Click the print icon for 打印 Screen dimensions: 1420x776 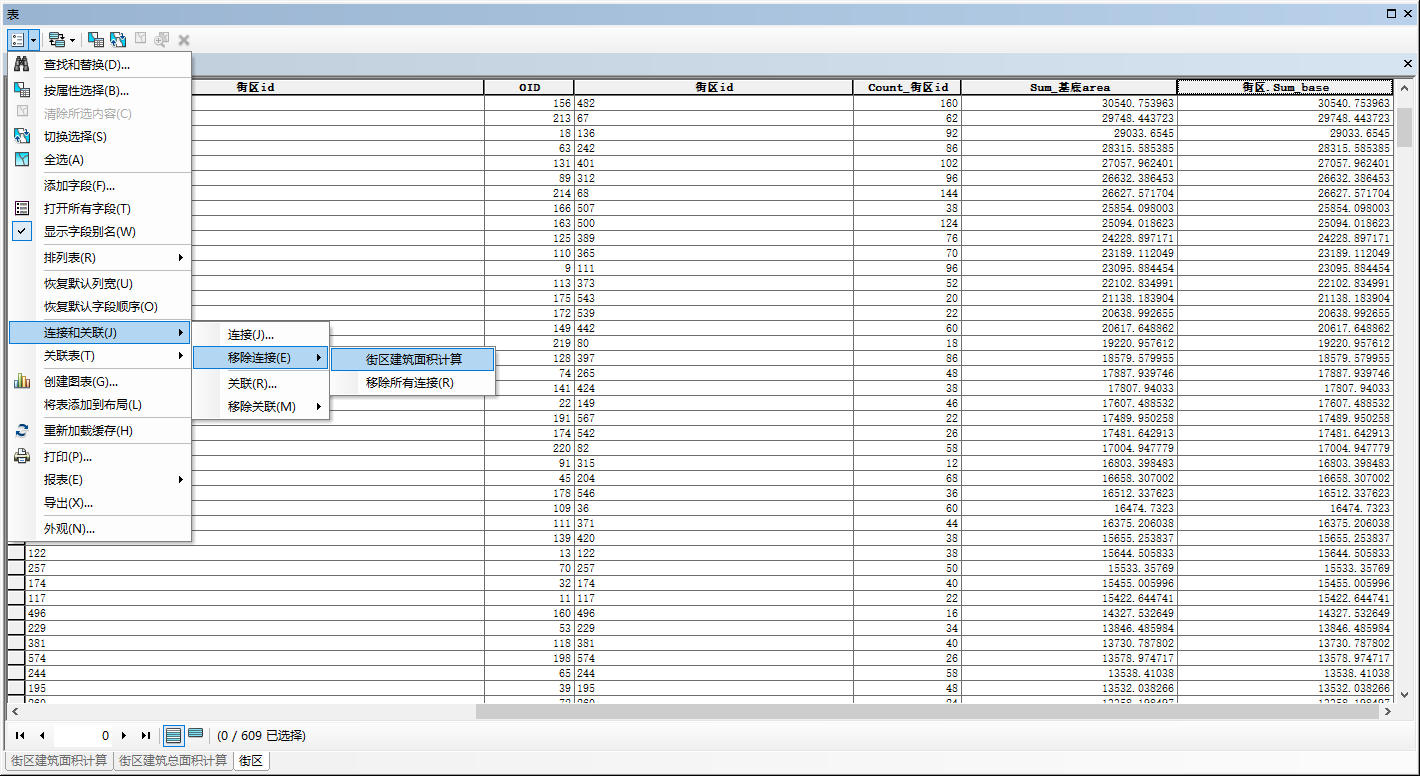click(22, 457)
